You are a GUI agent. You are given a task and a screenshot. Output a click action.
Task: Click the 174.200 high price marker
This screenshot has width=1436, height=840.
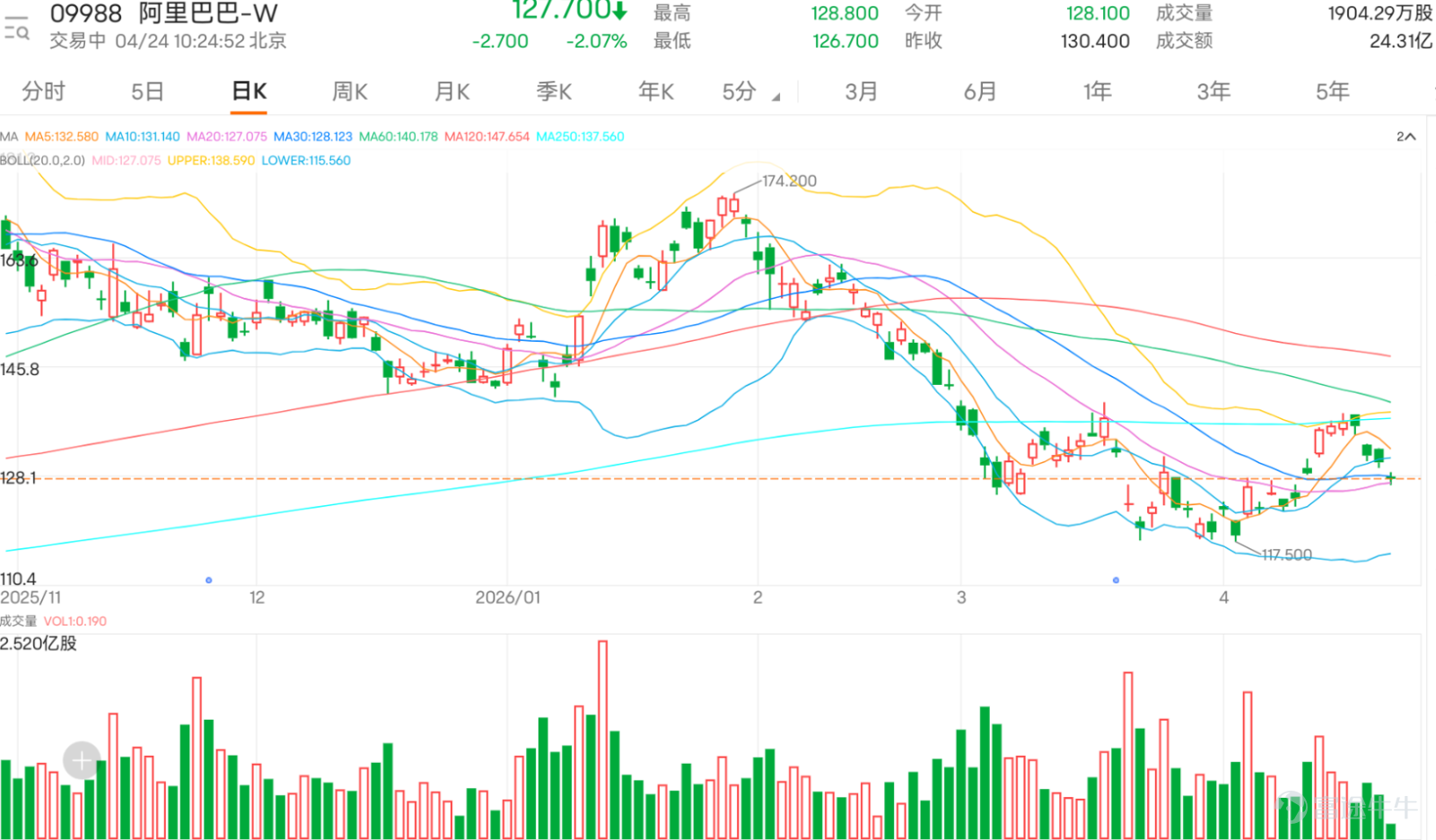click(789, 181)
